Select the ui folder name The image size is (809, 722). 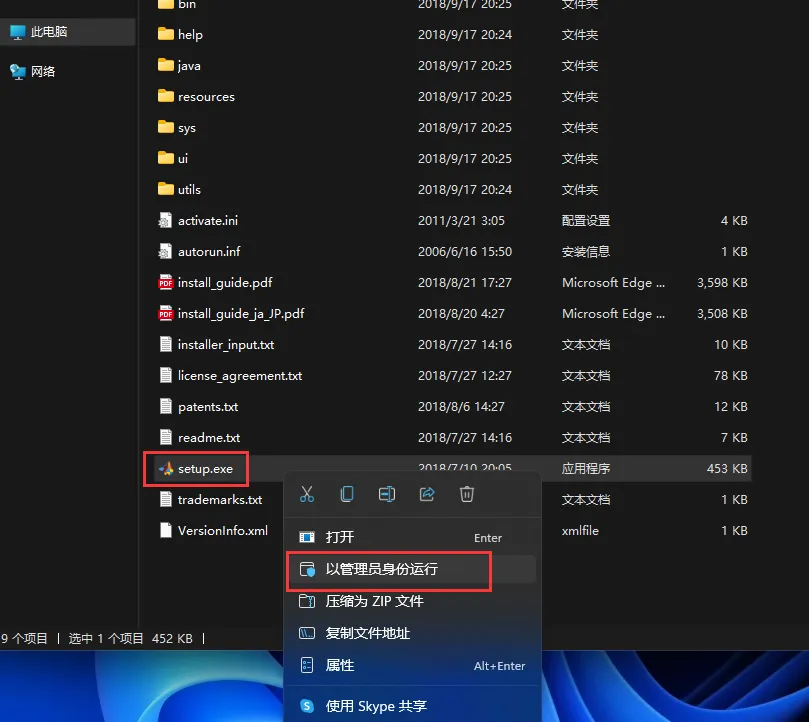click(183, 158)
